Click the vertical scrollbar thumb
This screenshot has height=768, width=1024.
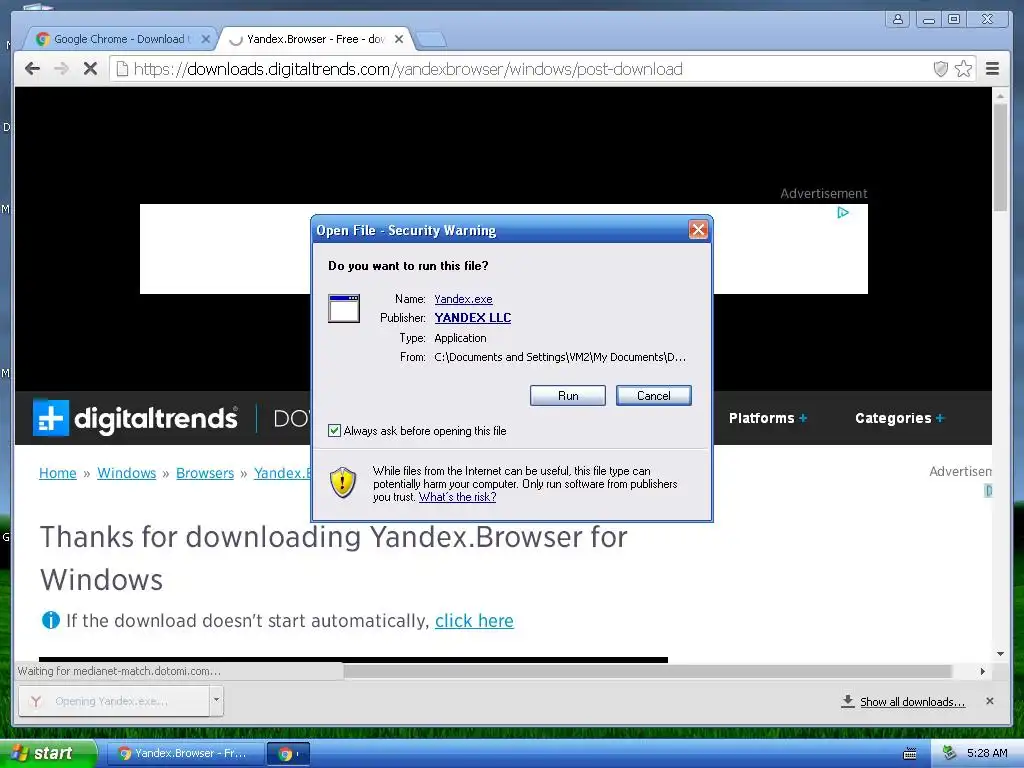tap(1000, 157)
